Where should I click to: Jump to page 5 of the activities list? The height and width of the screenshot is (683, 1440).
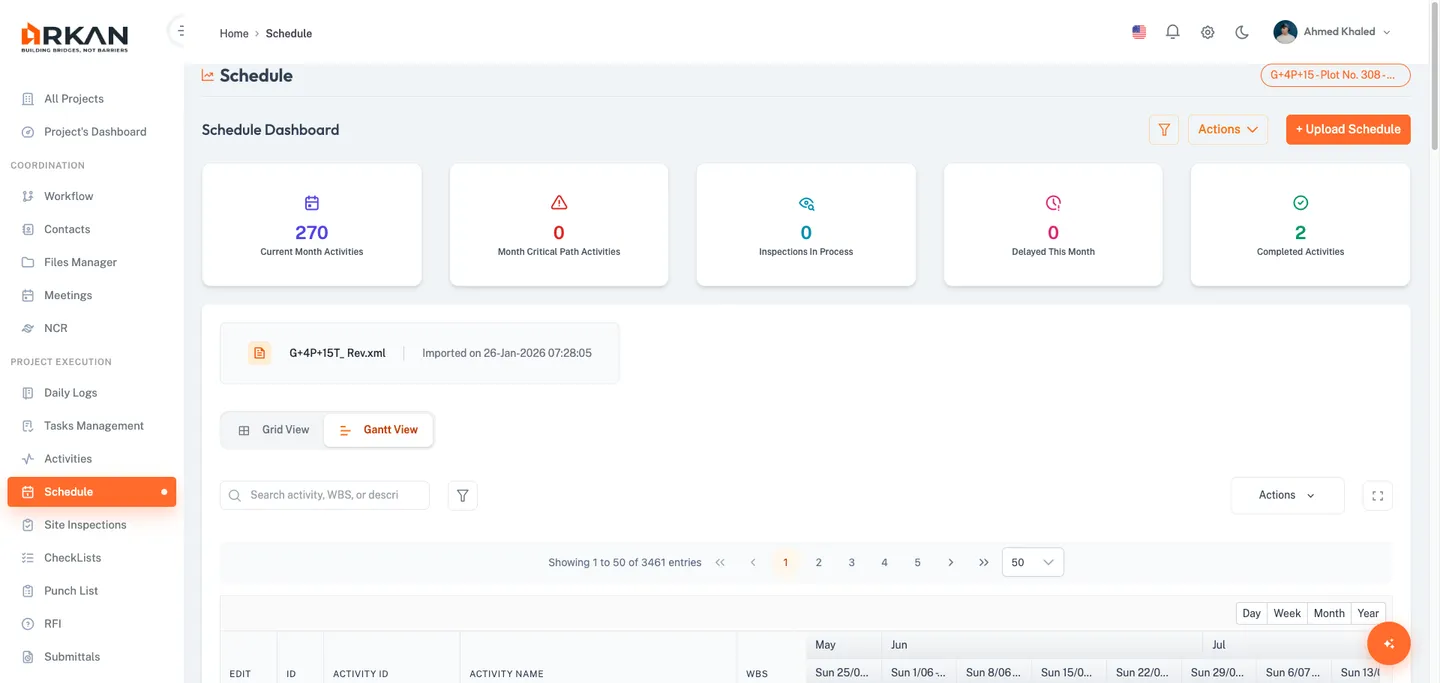917,562
